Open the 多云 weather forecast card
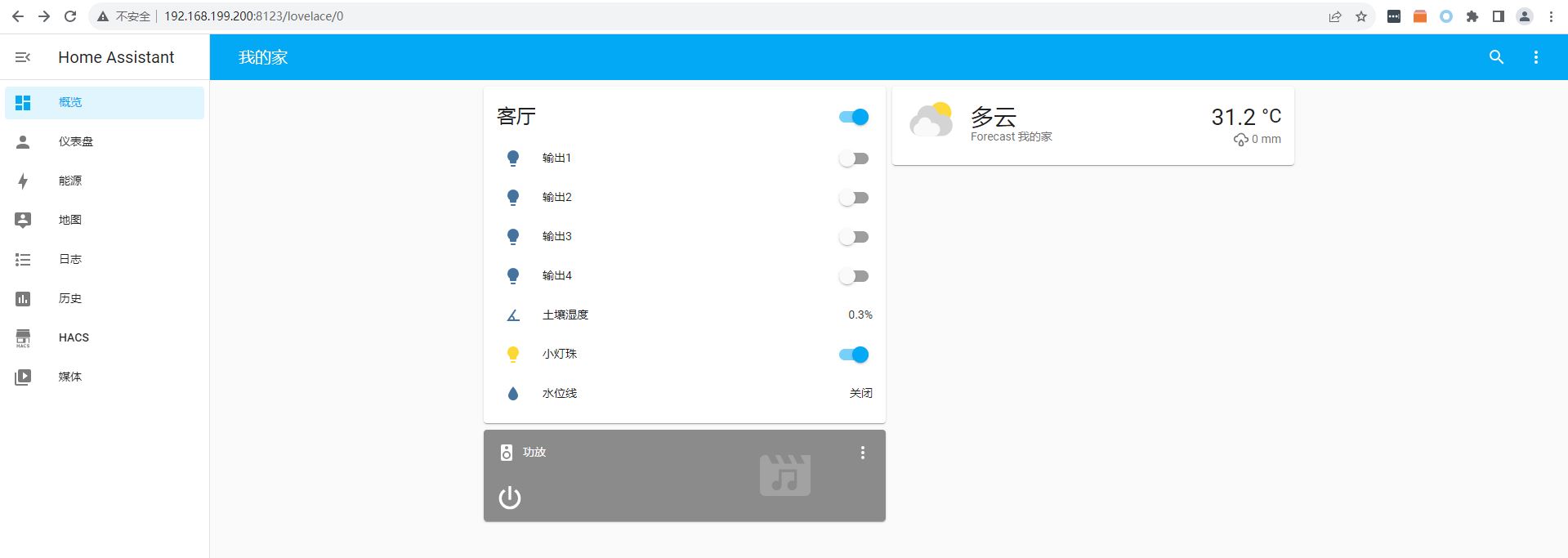 click(x=1092, y=126)
